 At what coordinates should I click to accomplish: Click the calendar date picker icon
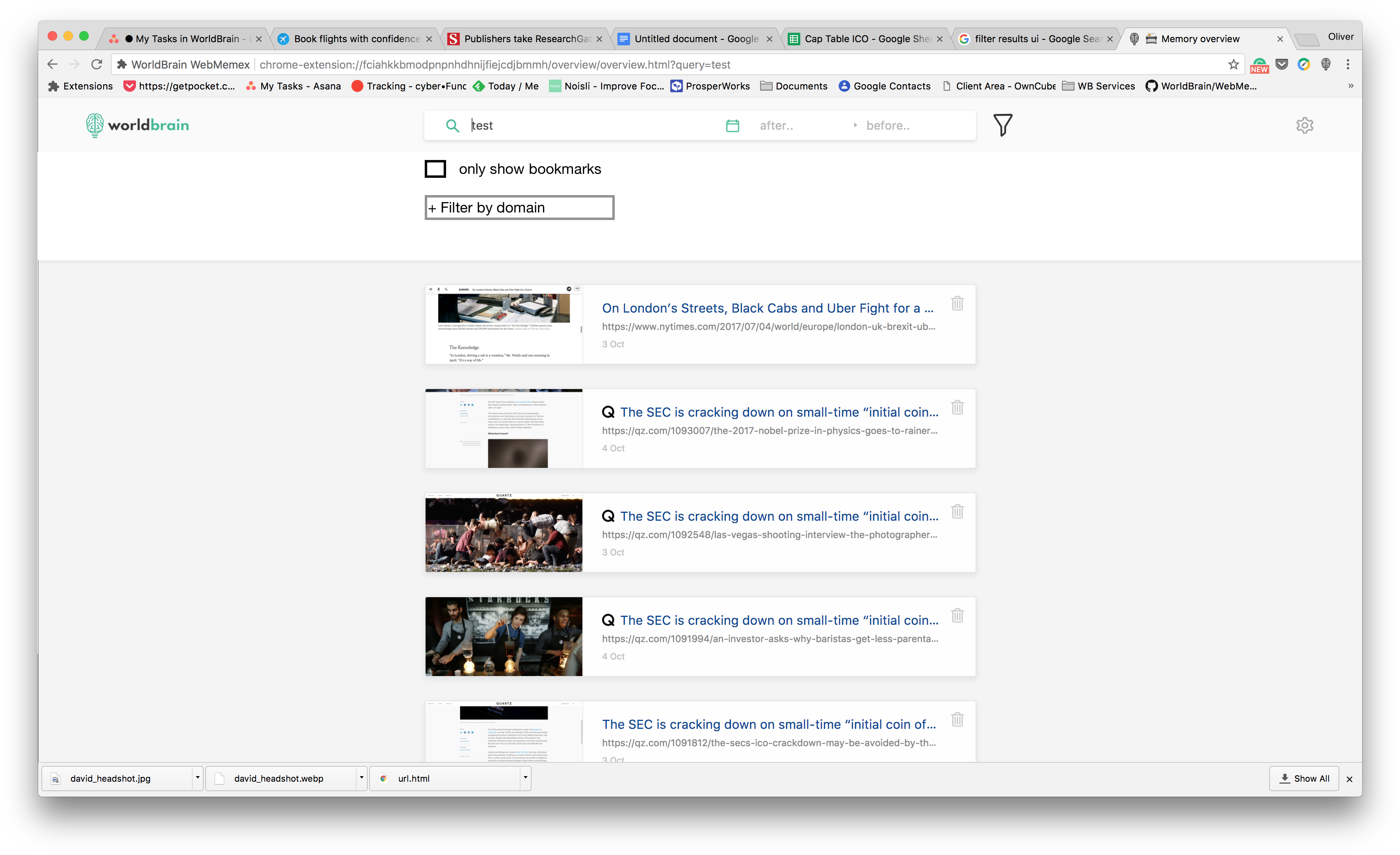click(x=733, y=126)
